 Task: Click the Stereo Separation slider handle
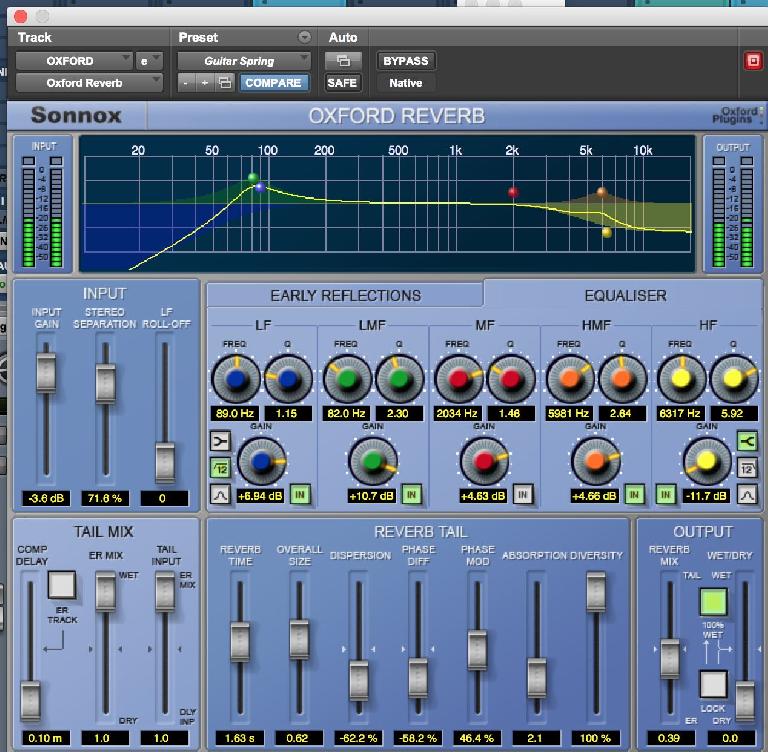tap(105, 383)
